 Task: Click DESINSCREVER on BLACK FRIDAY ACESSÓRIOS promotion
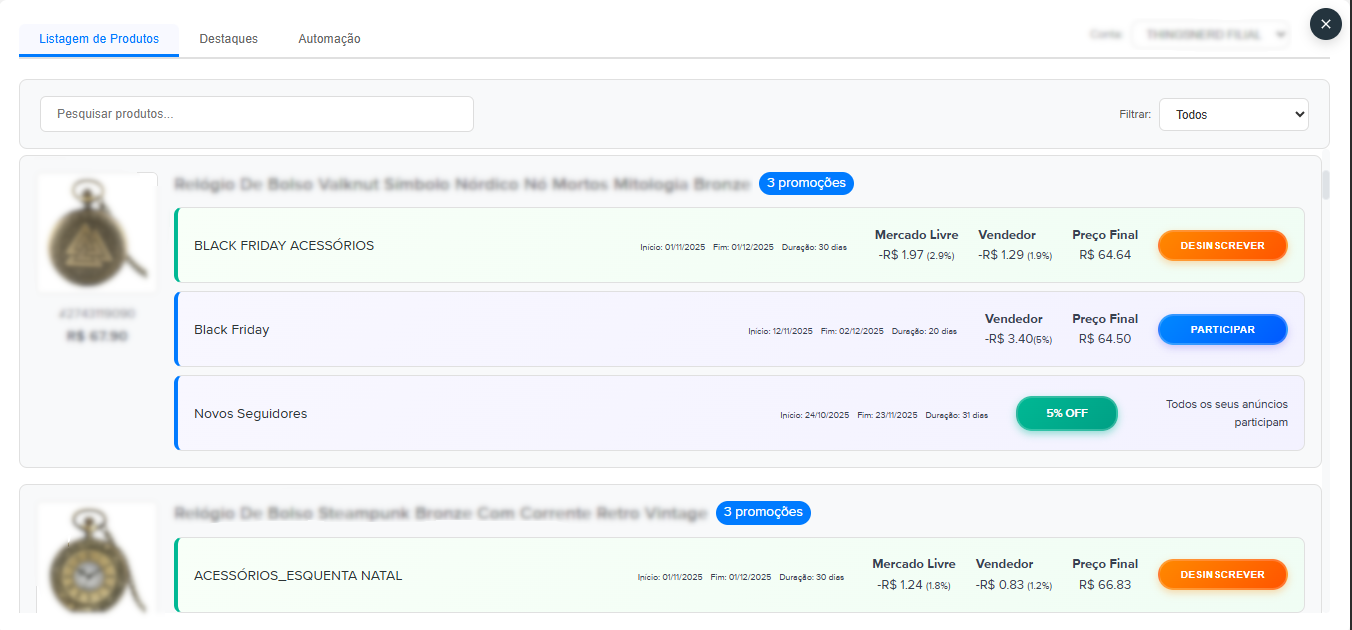pyautogui.click(x=1222, y=244)
